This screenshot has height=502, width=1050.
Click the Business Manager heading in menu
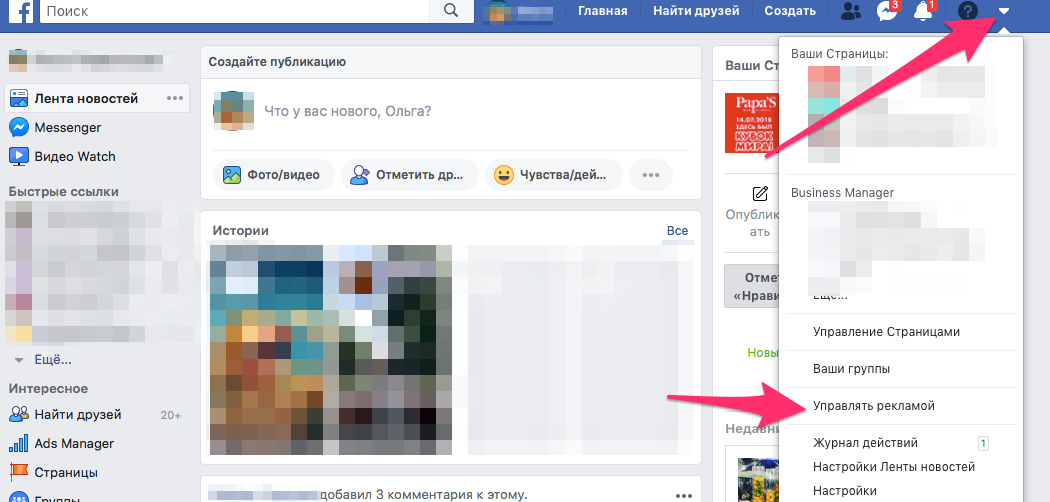pos(842,192)
